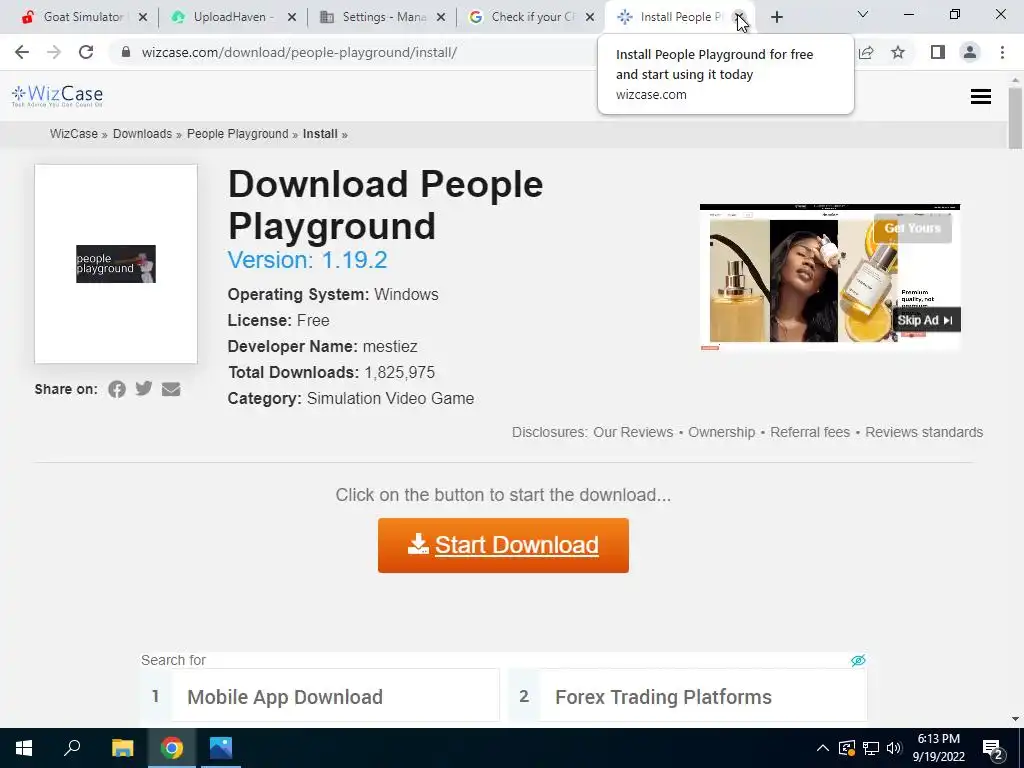1024x768 pixels.
Task: Click the Start Download button
Action: (503, 545)
